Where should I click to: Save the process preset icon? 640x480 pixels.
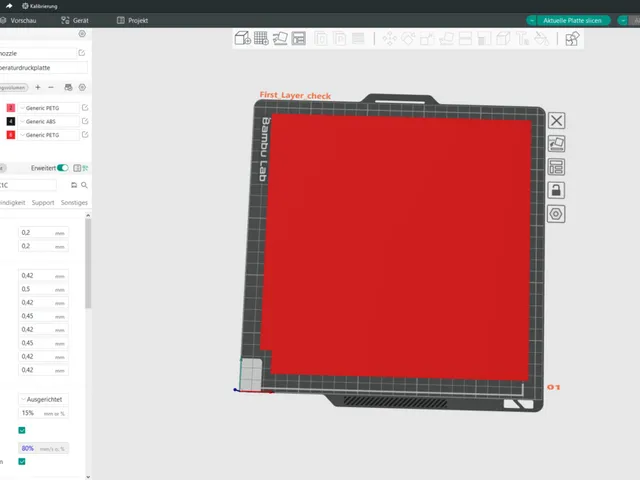coord(74,185)
